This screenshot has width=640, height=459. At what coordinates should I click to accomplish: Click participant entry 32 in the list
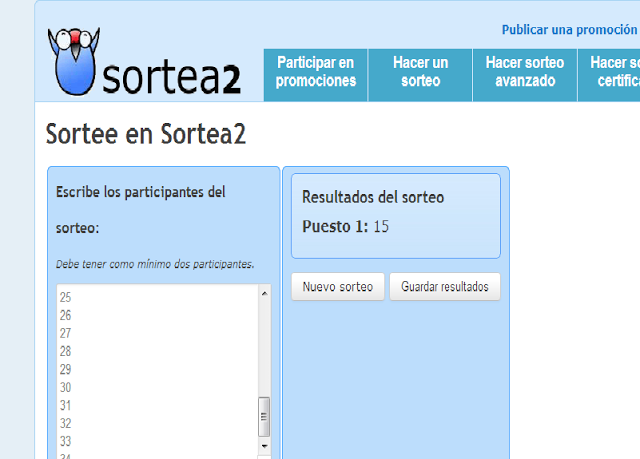pyautogui.click(x=65, y=423)
